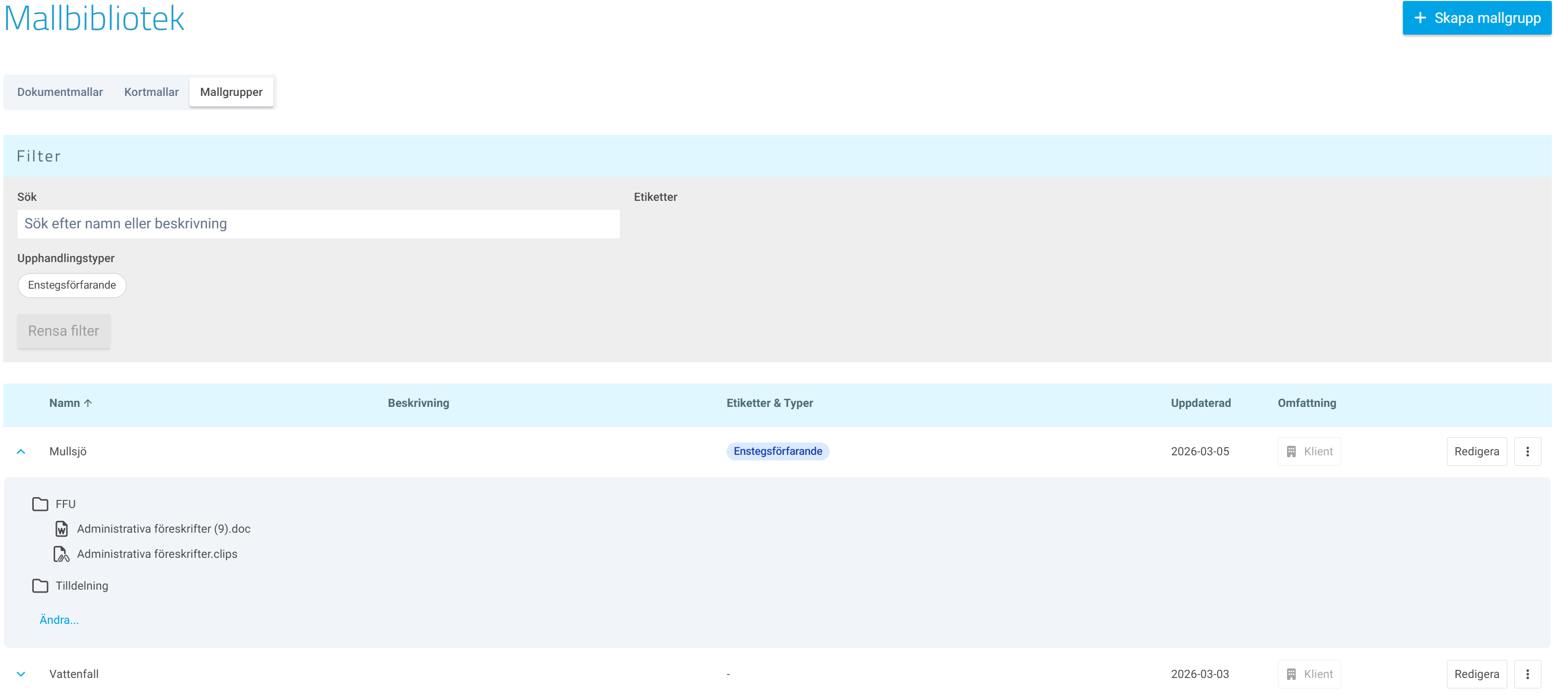Screen dimensions: 1568x696
Task: Click the search name or description field
Action: [x=318, y=224]
